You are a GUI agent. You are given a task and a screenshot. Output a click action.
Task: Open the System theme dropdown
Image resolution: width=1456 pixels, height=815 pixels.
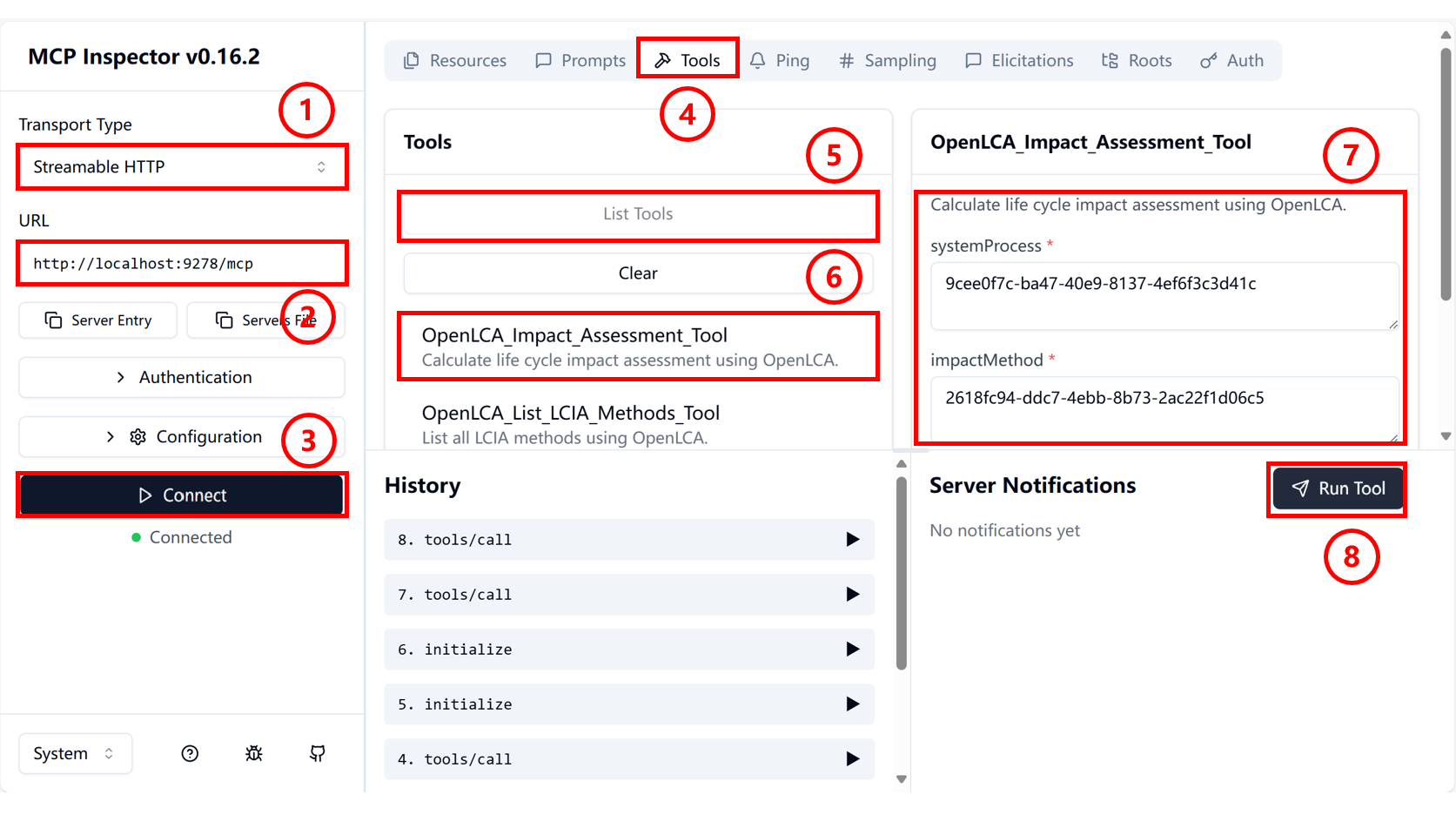[x=75, y=754]
